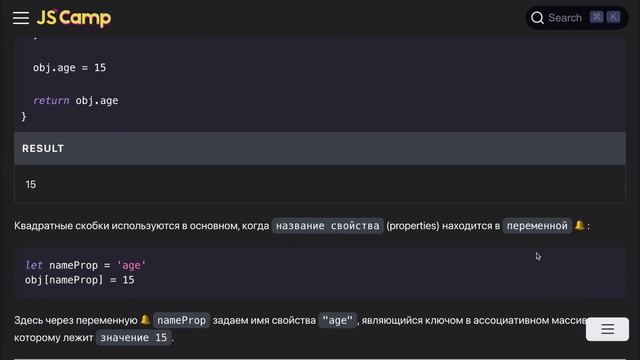The width and height of the screenshot is (640, 360).
Task: Click the closing brace of the function
Action: 24,117
